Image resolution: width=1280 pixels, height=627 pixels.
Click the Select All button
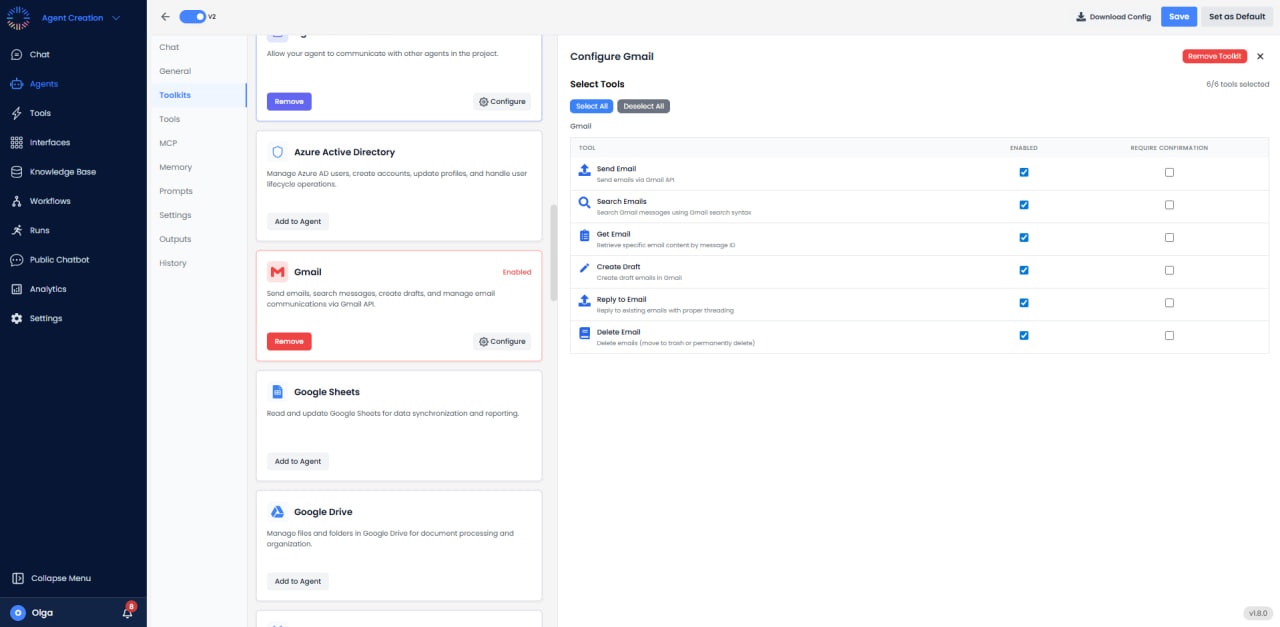[x=591, y=105]
